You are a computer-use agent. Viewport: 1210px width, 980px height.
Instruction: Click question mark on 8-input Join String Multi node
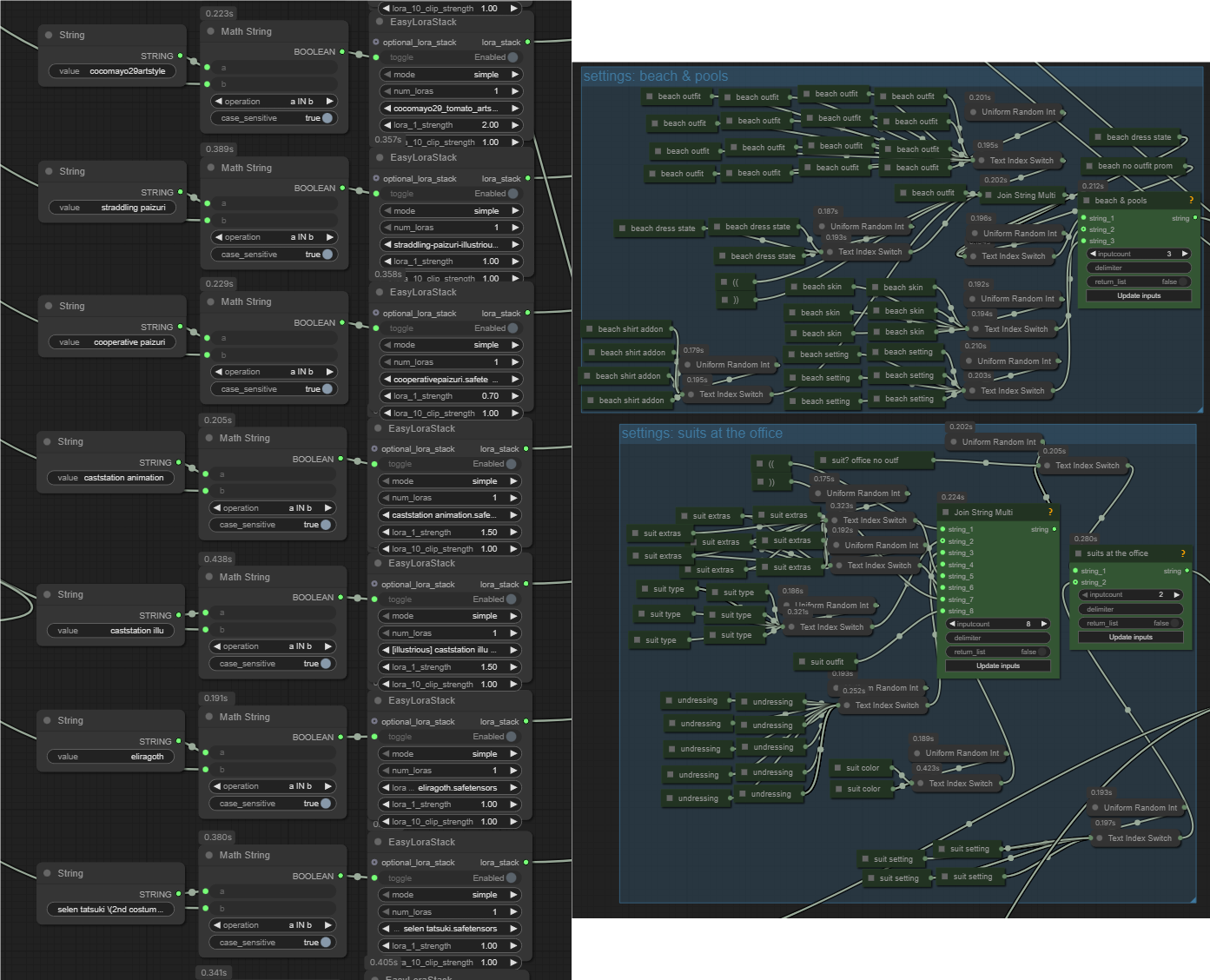(x=1050, y=513)
